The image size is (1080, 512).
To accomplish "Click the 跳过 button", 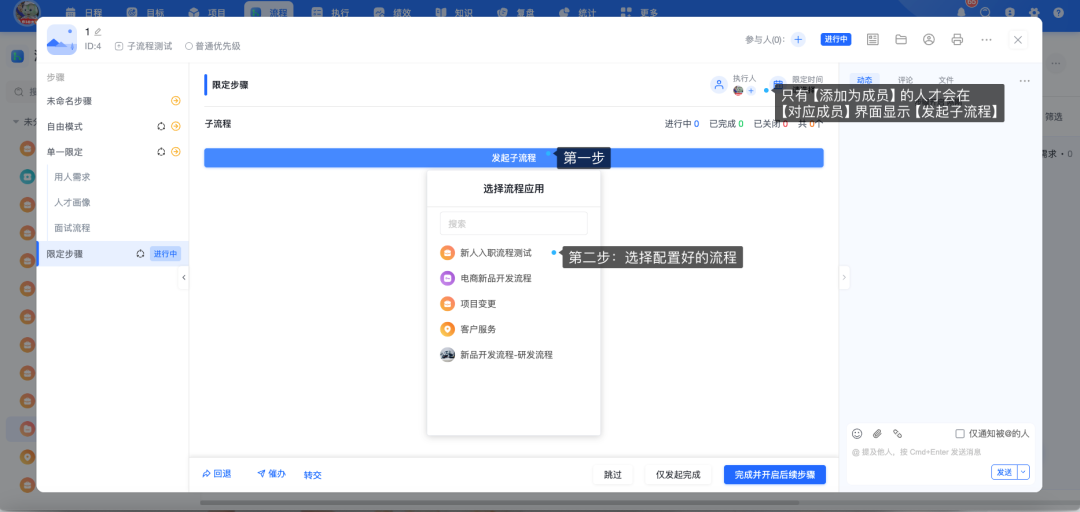I will click(x=613, y=475).
